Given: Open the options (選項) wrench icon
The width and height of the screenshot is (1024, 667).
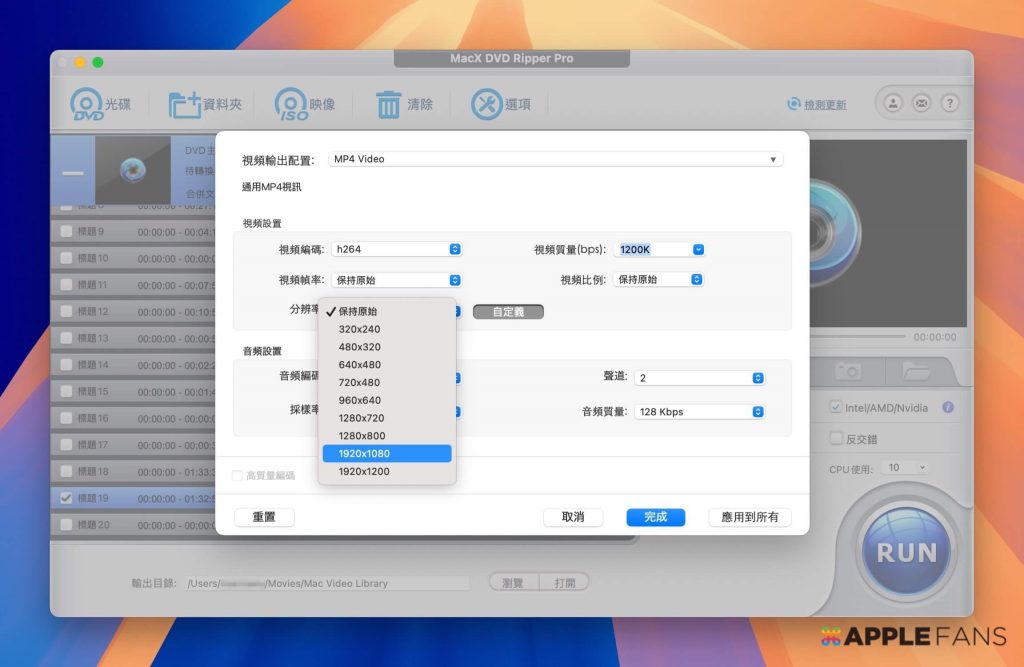Looking at the screenshot, I should pos(487,104).
